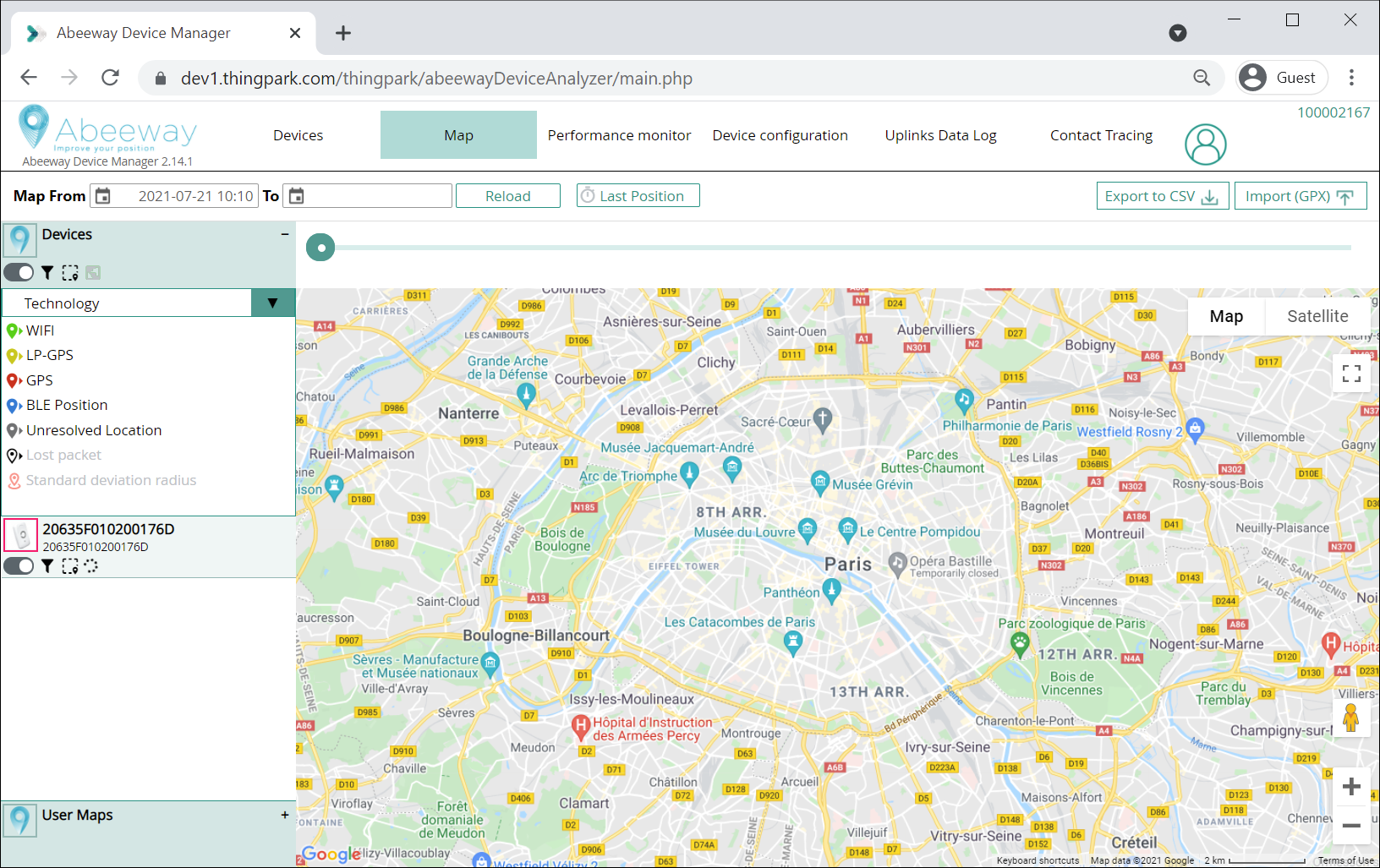Open the Uplinks Data Log tab
The width and height of the screenshot is (1380, 868).
pyautogui.click(x=940, y=135)
